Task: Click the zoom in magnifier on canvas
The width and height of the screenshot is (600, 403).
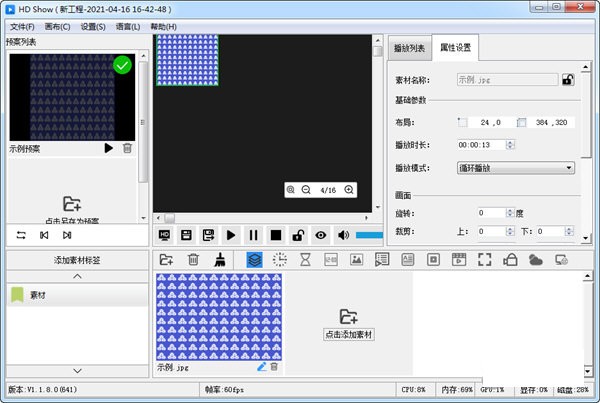Action: [x=349, y=190]
